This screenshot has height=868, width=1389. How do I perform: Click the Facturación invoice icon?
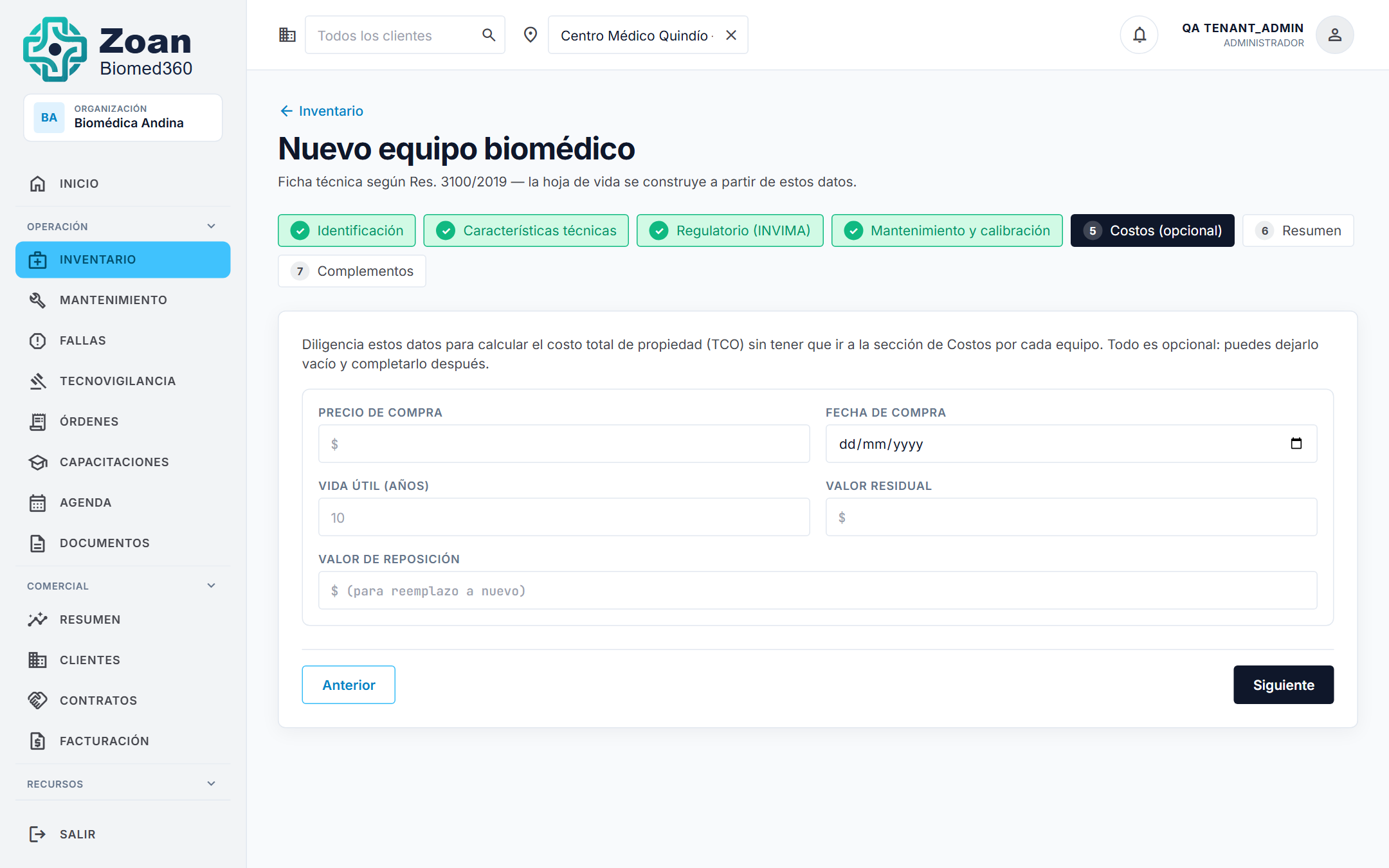tap(38, 741)
